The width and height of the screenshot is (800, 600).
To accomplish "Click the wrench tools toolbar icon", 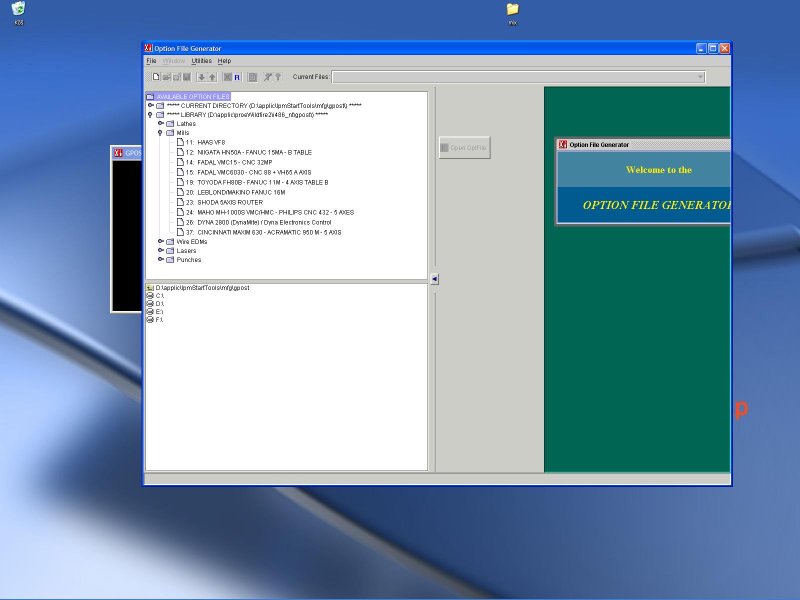I will click(267, 77).
